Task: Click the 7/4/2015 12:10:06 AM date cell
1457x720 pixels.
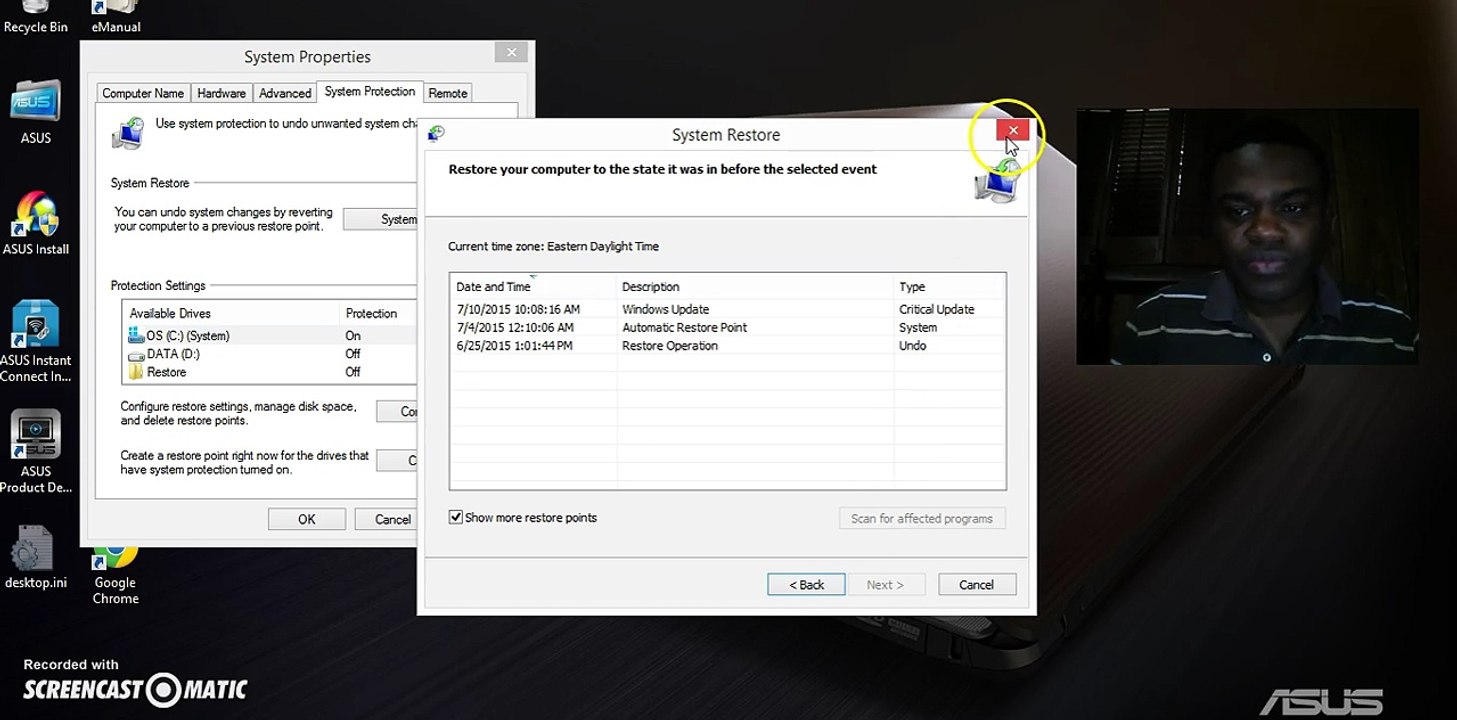Action: pyautogui.click(x=515, y=327)
